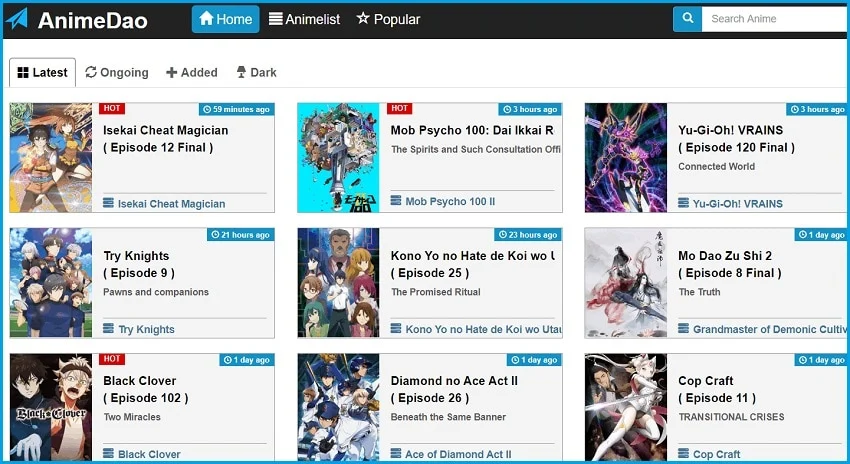Open Yu-Gi-Oh! VRAINS Episode 120 Final title

coord(737,139)
